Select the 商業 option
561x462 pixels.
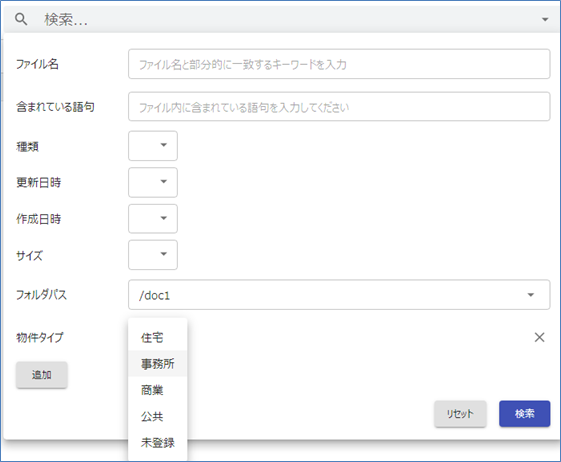click(x=157, y=390)
